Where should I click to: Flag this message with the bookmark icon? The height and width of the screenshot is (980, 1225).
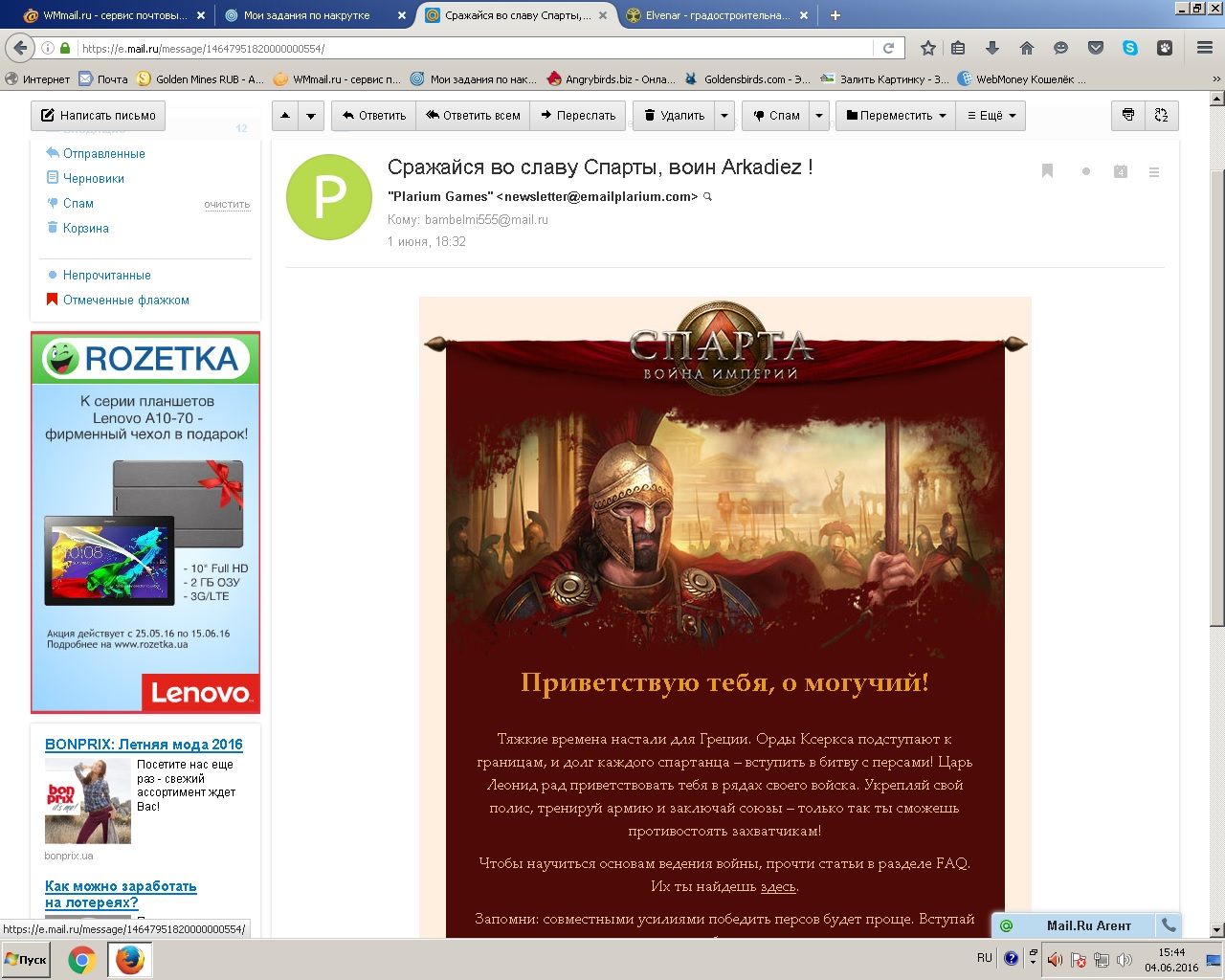pos(1047,171)
